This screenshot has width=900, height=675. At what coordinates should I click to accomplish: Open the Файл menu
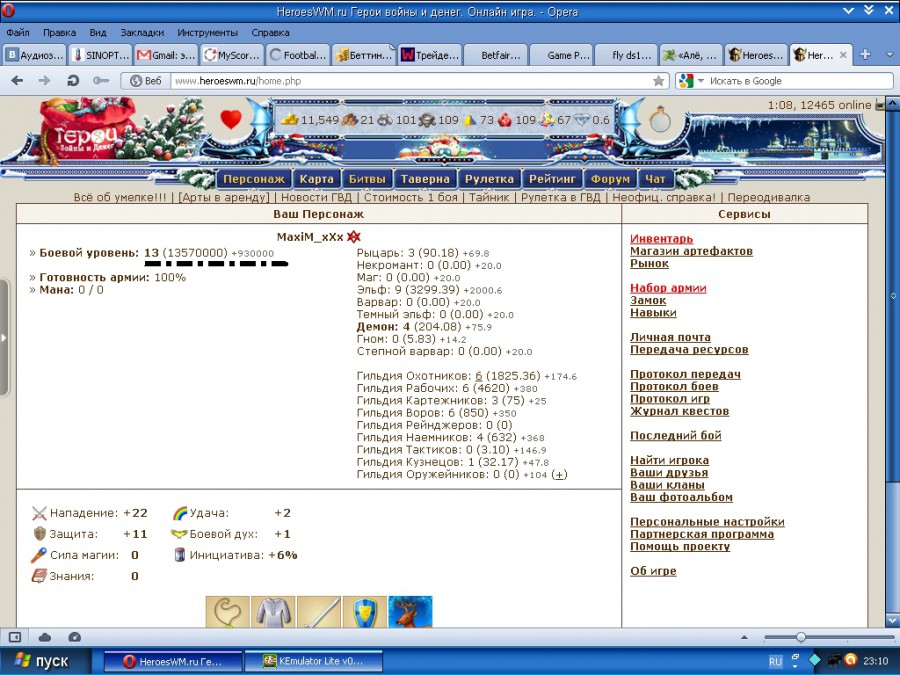point(18,33)
